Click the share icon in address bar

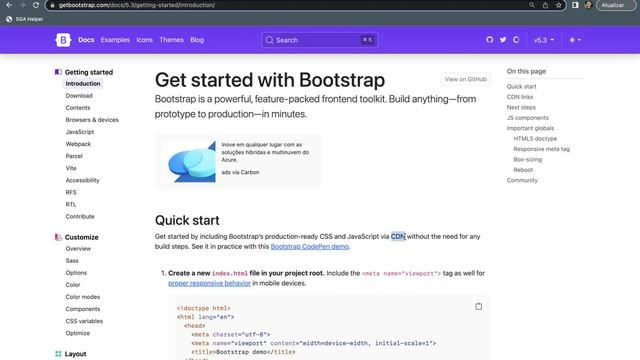545,5
